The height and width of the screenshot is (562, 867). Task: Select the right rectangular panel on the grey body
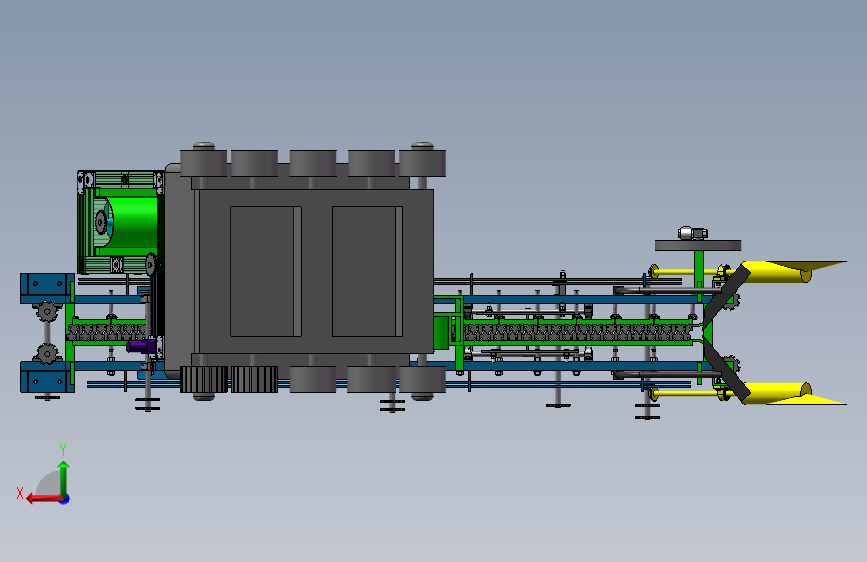tap(367, 271)
